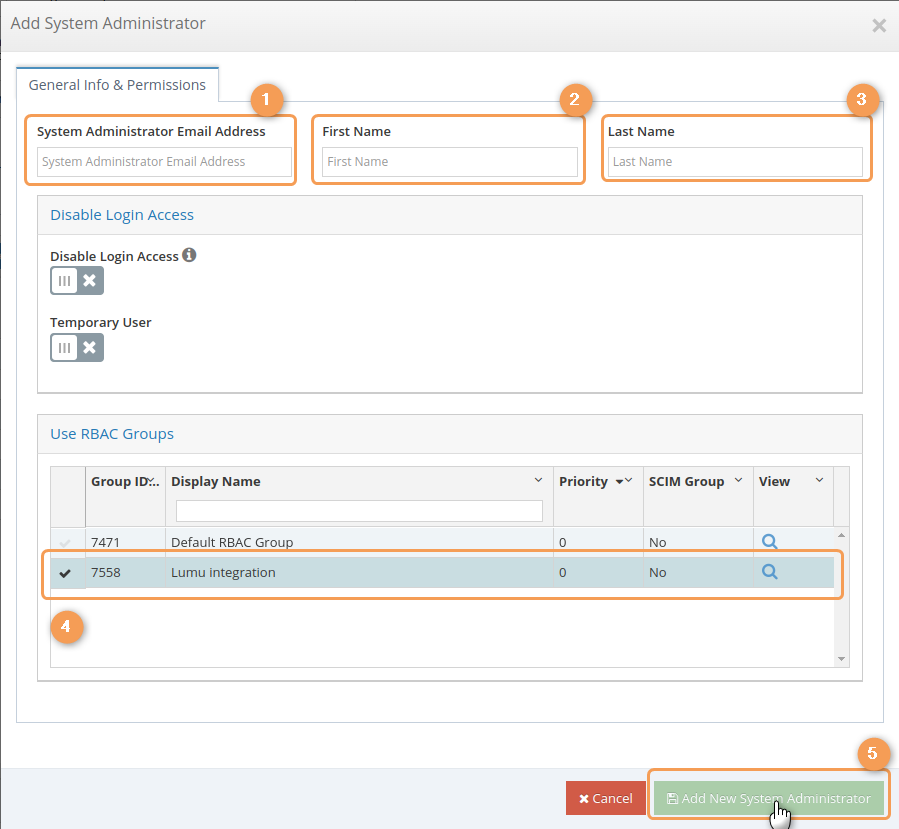Close the Add System Administrator dialog
Viewport: 899px width, 829px height.
[879, 25]
